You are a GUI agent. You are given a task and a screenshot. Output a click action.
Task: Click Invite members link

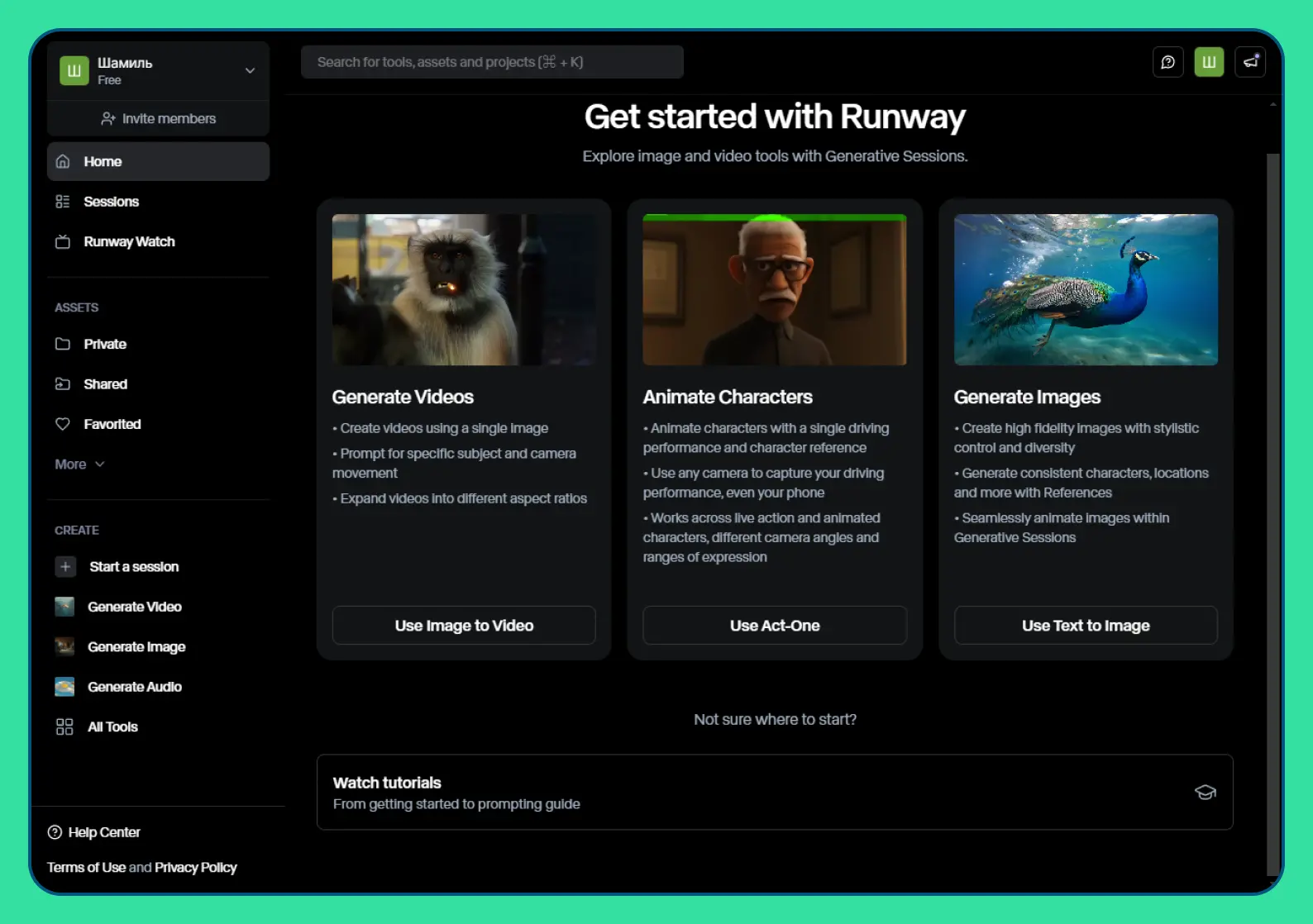click(x=159, y=119)
